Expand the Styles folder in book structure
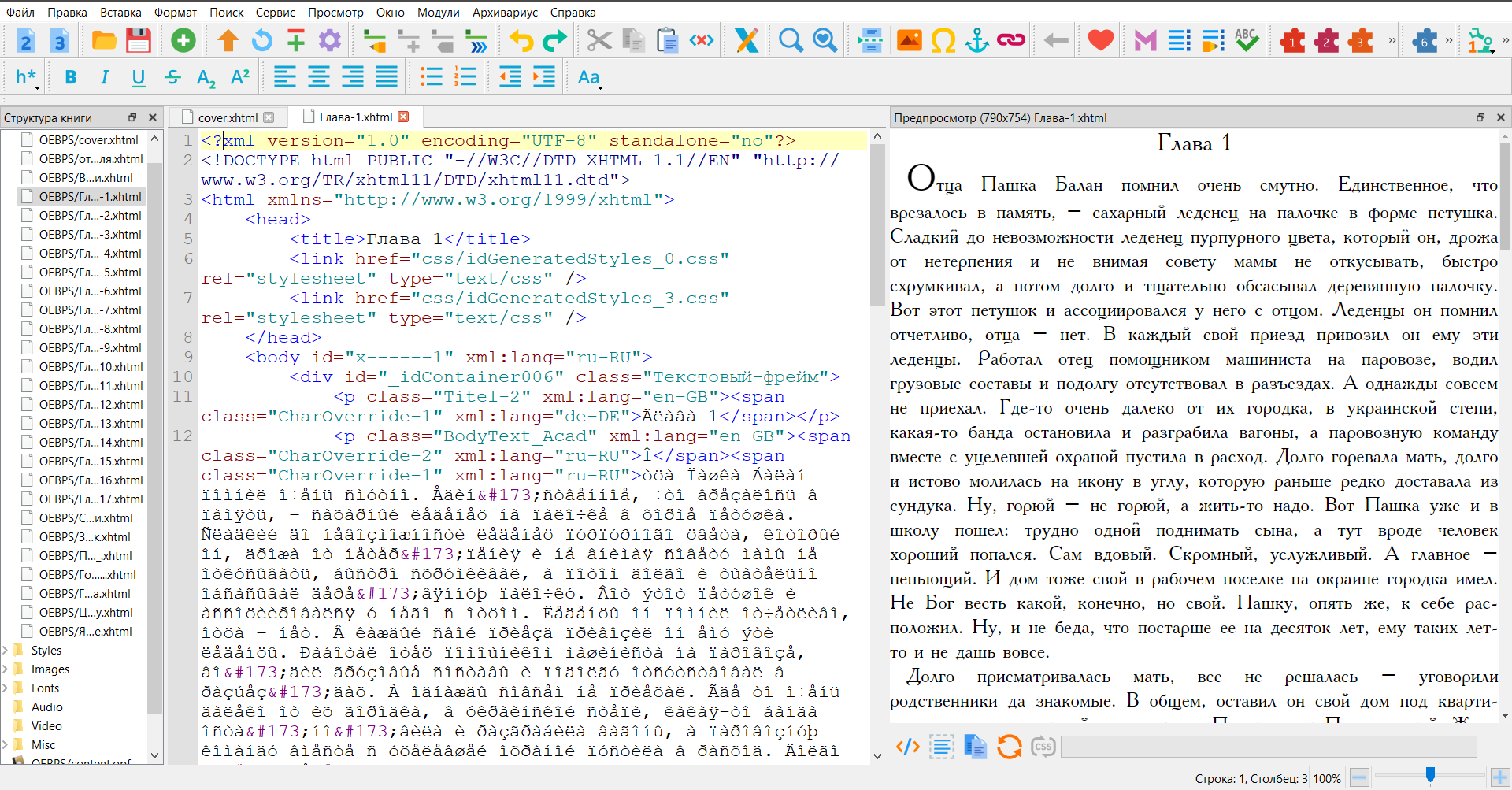Screen dimensions: 1512x790 (6, 651)
